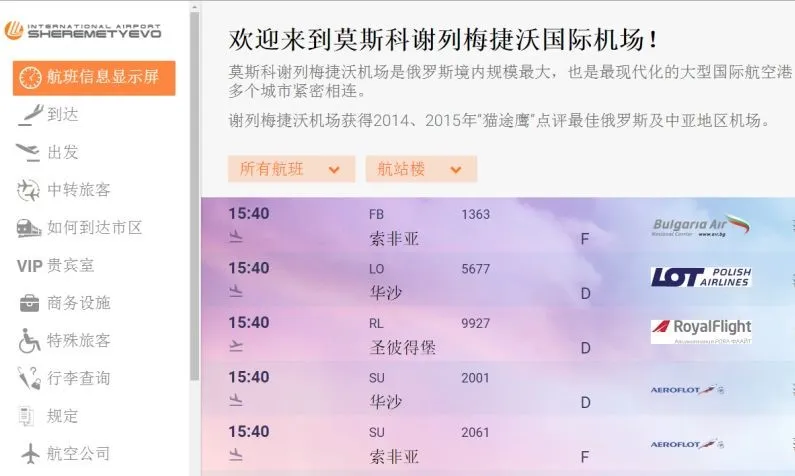
Task: Click the RoyalFlight airline logo
Action: pyautogui.click(x=700, y=330)
